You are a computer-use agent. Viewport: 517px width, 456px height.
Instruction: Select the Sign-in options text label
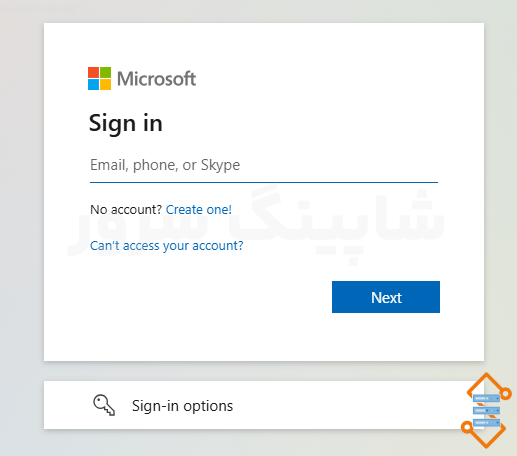tap(182, 406)
